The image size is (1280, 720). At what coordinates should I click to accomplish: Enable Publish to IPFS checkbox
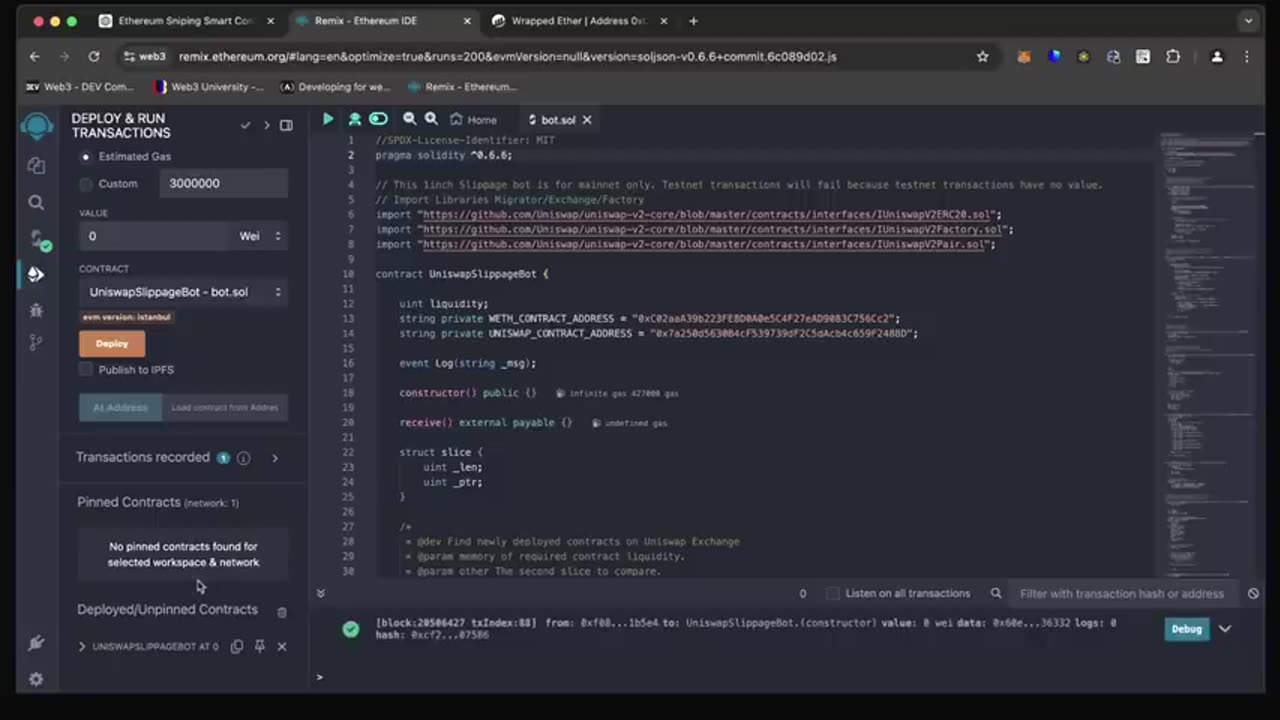pyautogui.click(x=86, y=370)
